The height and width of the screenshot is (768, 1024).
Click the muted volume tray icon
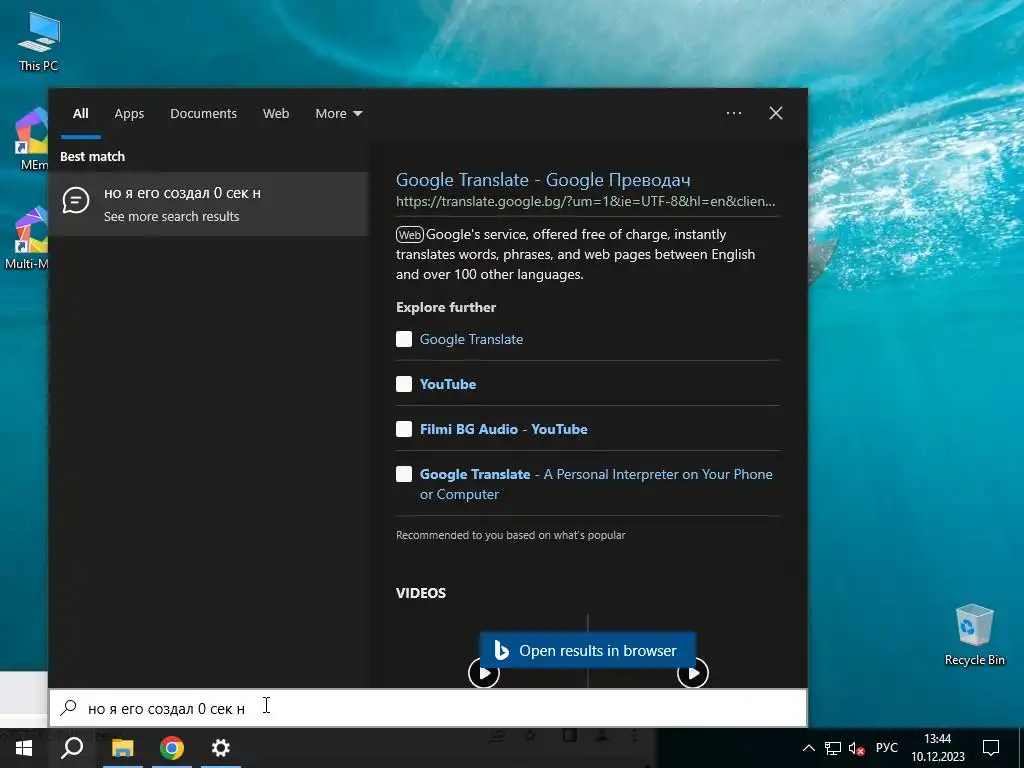[x=856, y=748]
